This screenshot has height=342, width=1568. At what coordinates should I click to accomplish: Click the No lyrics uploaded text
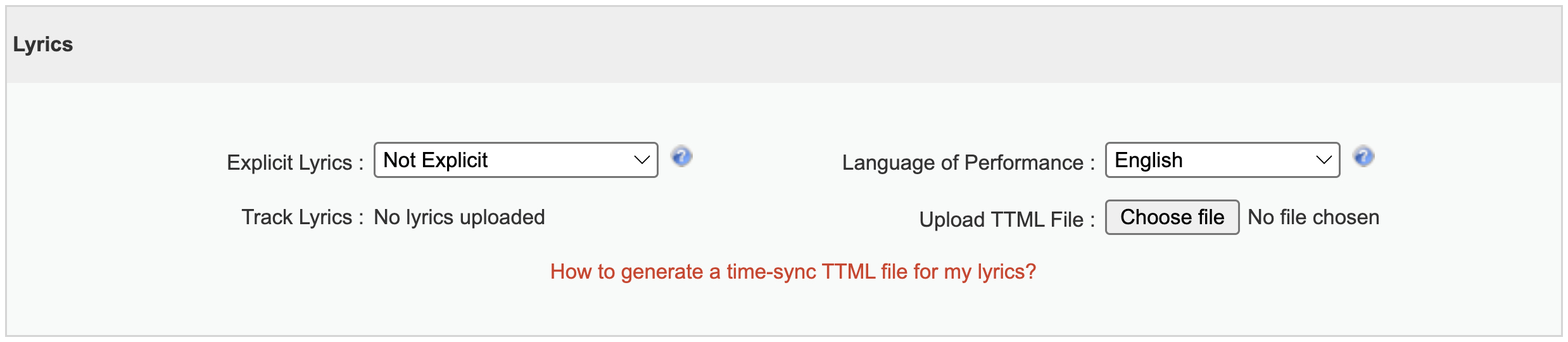tap(459, 217)
